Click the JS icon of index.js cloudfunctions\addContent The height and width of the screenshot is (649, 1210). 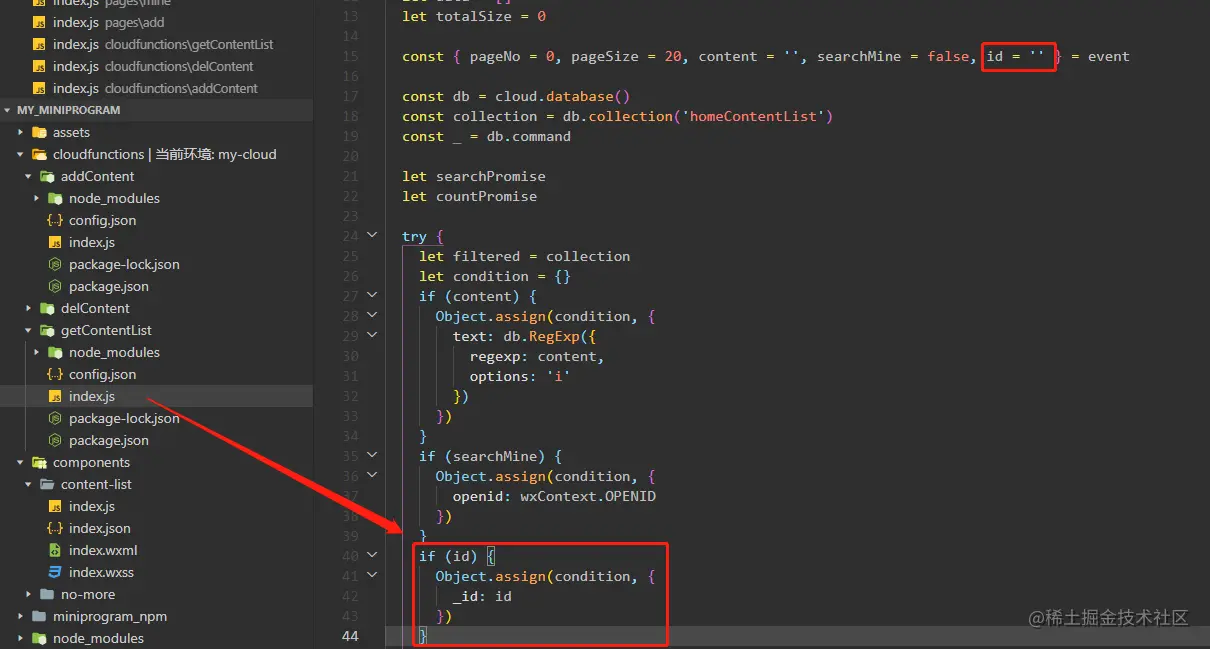pos(39,88)
